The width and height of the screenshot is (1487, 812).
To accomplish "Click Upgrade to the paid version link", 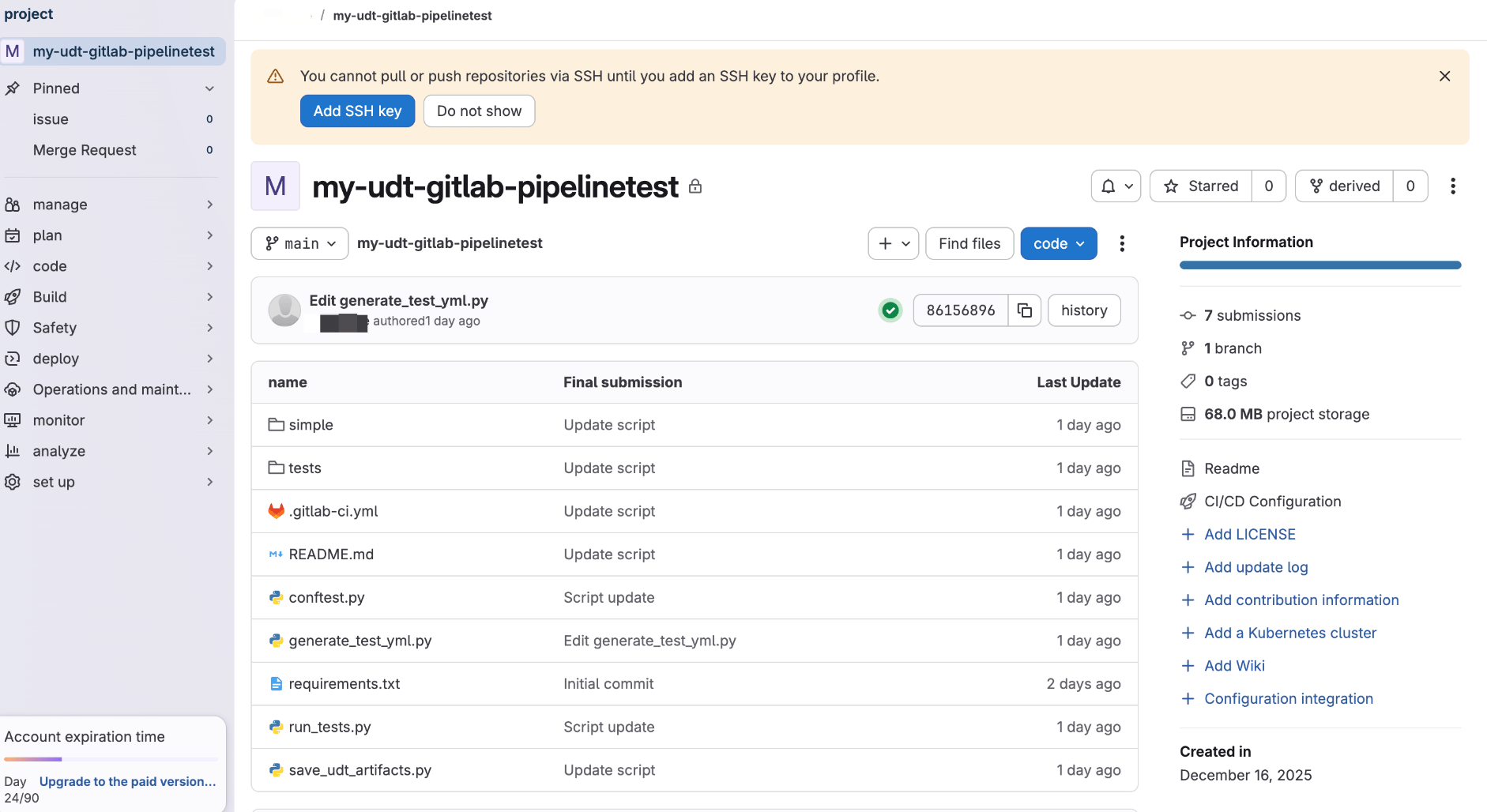I will [127, 781].
